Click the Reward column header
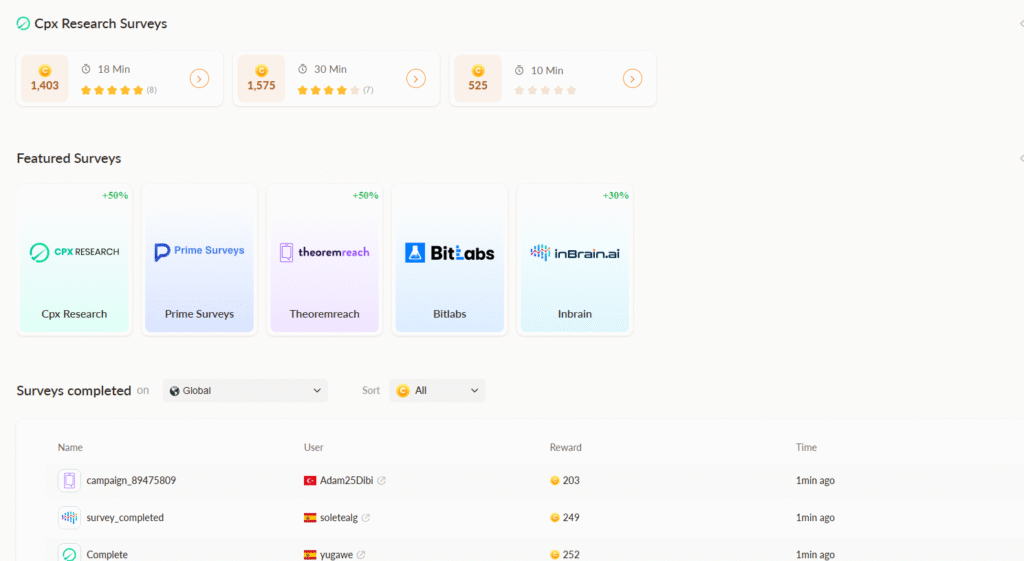Screen dimensions: 1024x561 [x=566, y=447]
